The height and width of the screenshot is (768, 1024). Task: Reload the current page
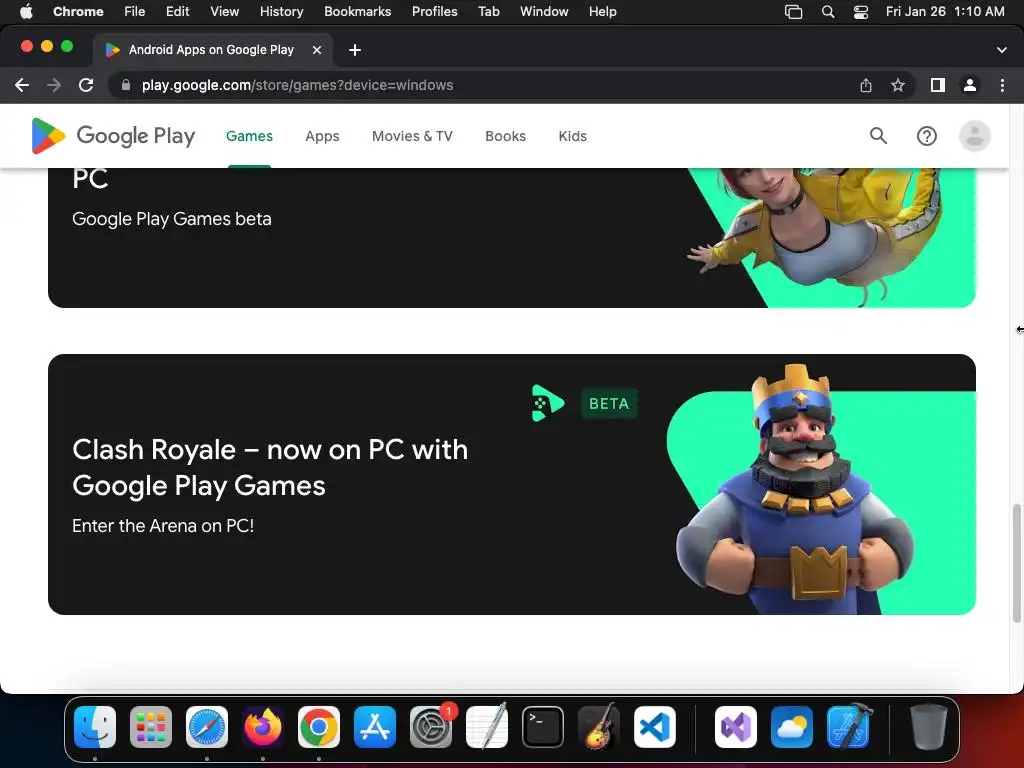pyautogui.click(x=86, y=85)
